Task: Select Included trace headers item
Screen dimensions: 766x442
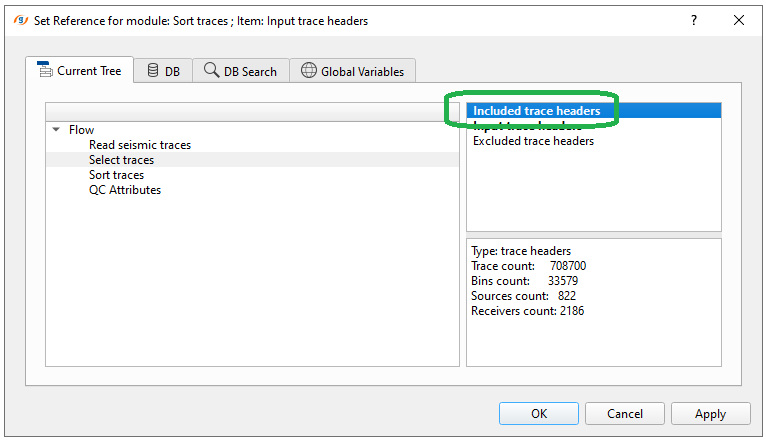Action: coord(537,111)
